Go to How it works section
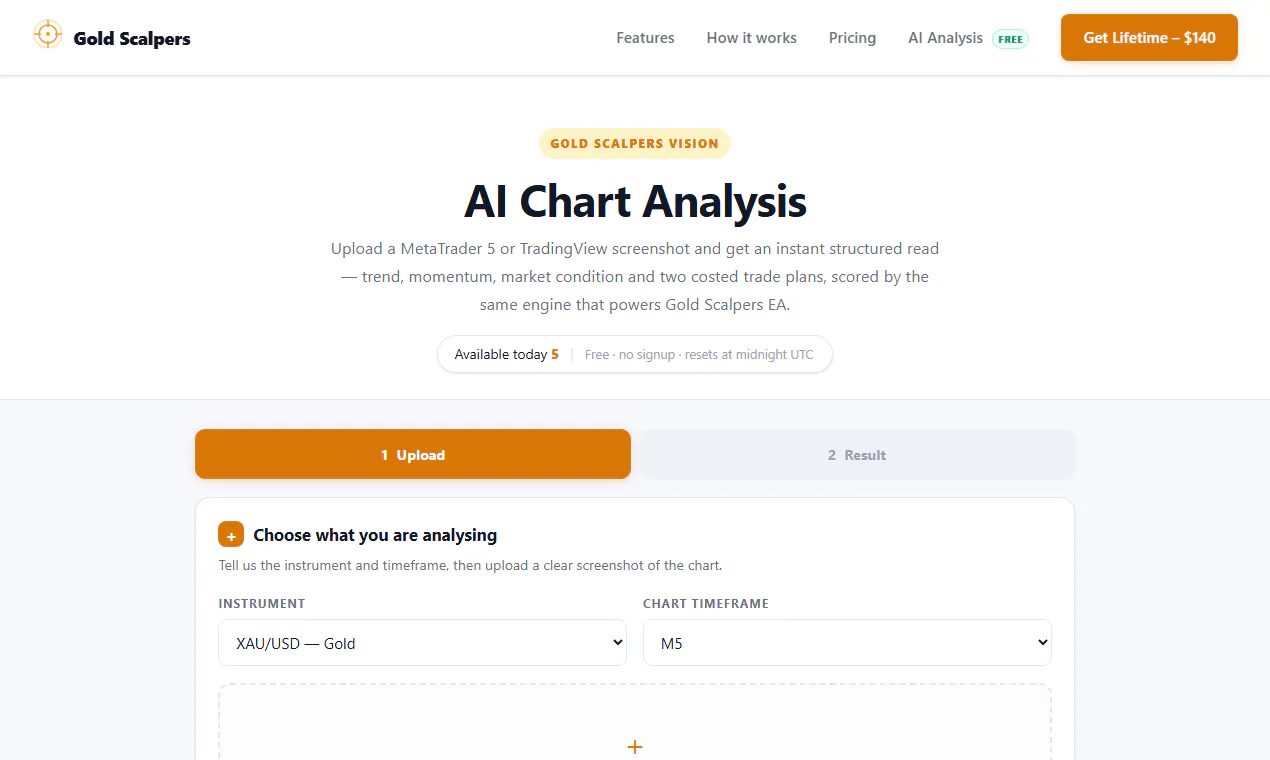The width and height of the screenshot is (1270, 760). click(x=751, y=38)
